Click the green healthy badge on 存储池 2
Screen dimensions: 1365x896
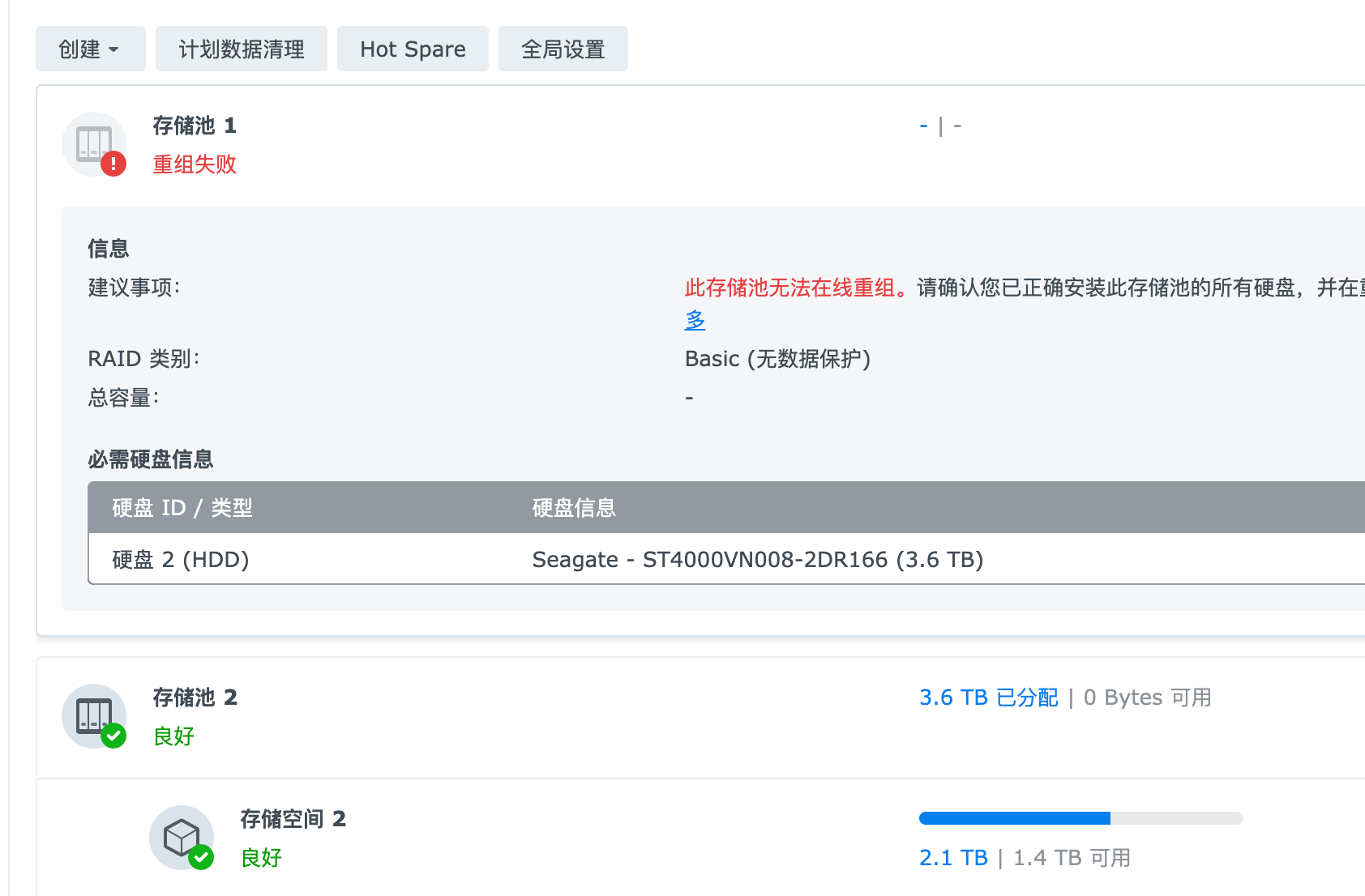113,736
